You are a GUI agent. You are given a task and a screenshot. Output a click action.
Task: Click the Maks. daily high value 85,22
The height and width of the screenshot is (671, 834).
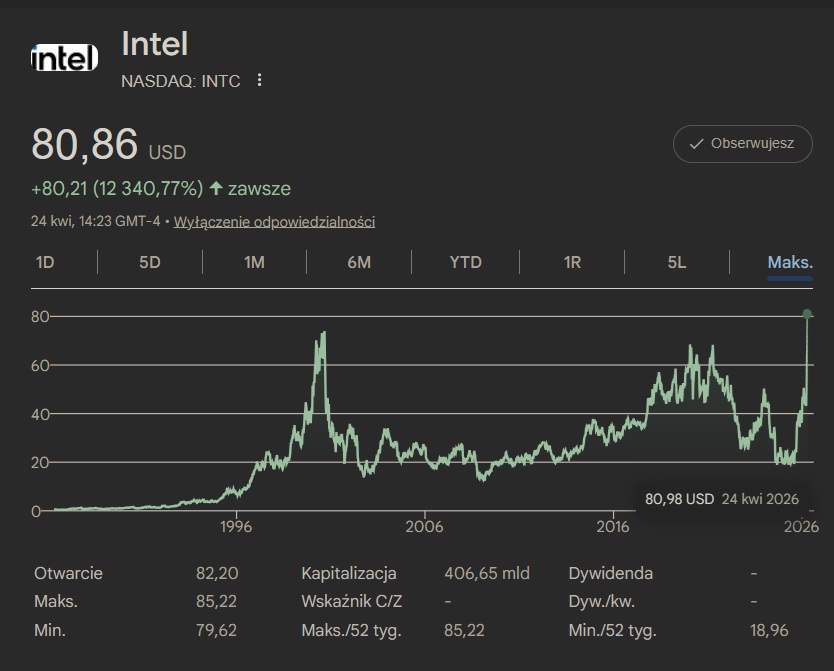(x=216, y=601)
